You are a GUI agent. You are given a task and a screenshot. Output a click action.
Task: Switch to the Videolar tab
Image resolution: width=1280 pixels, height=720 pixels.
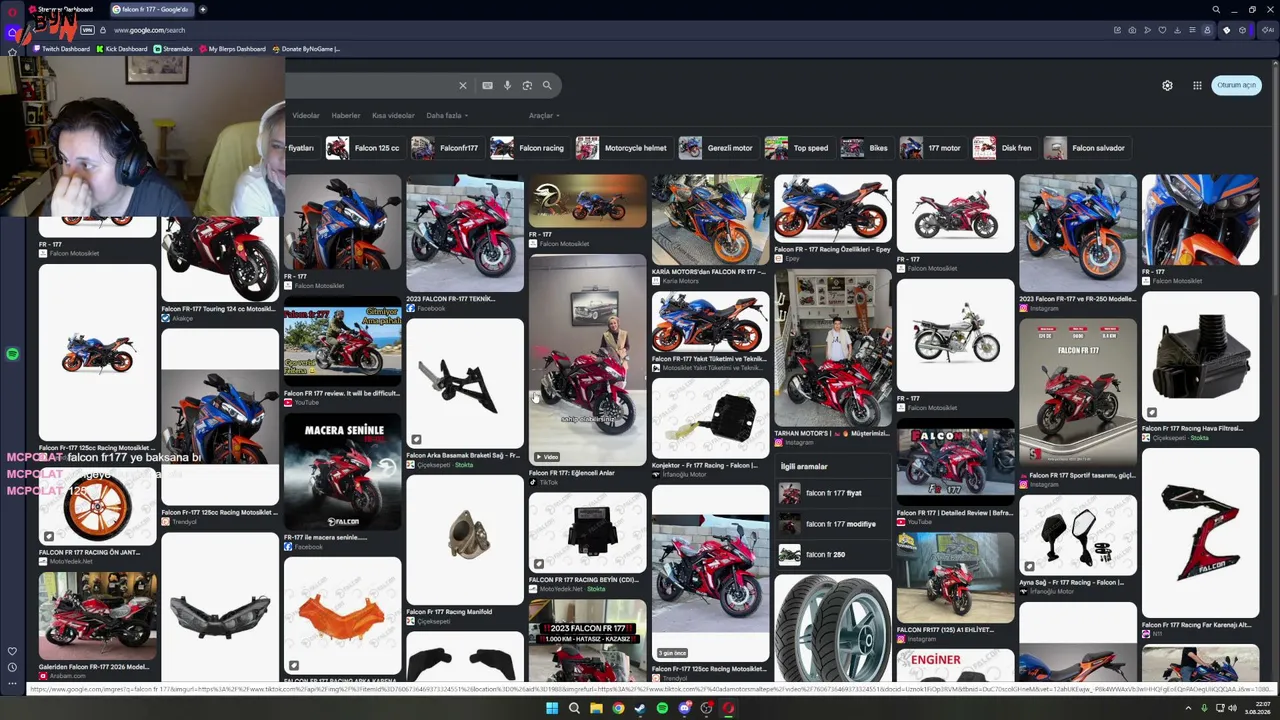(x=306, y=116)
